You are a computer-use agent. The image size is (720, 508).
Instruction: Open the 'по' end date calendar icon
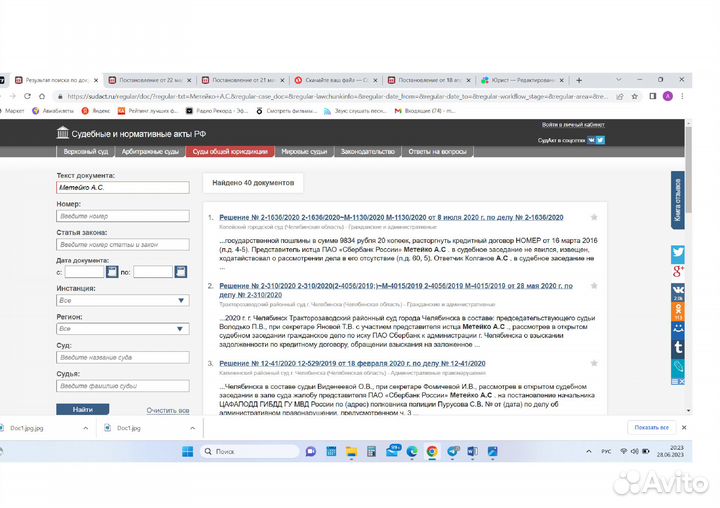point(180,272)
